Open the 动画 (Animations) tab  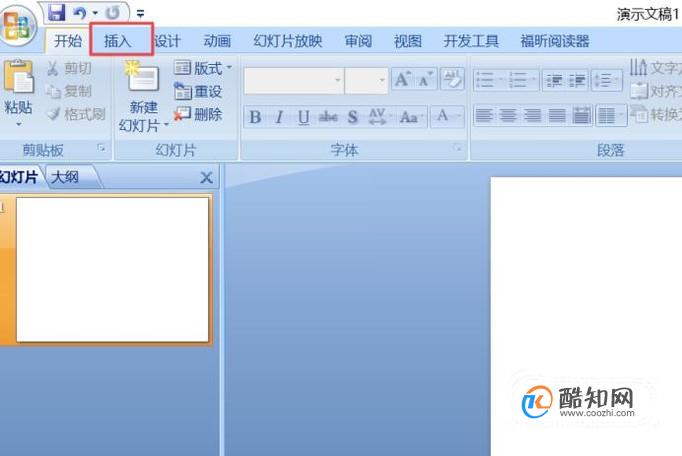point(217,41)
